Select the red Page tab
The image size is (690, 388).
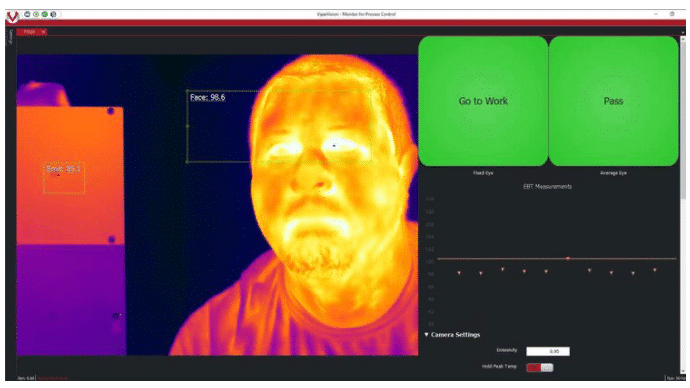(29, 32)
